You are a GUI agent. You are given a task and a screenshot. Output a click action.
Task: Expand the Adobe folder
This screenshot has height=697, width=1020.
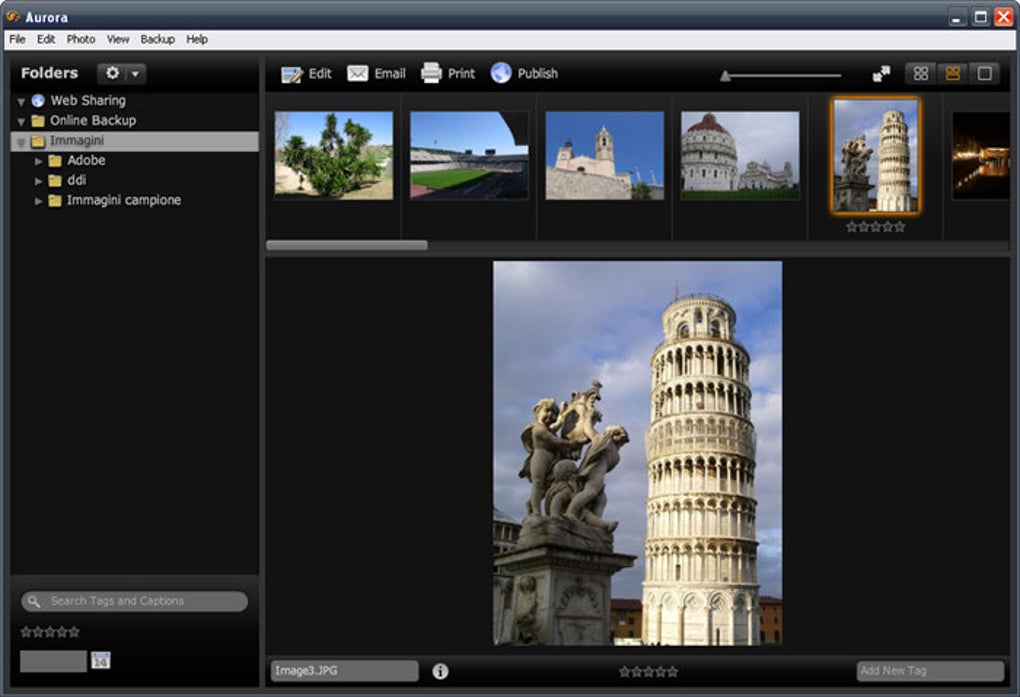tap(38, 160)
